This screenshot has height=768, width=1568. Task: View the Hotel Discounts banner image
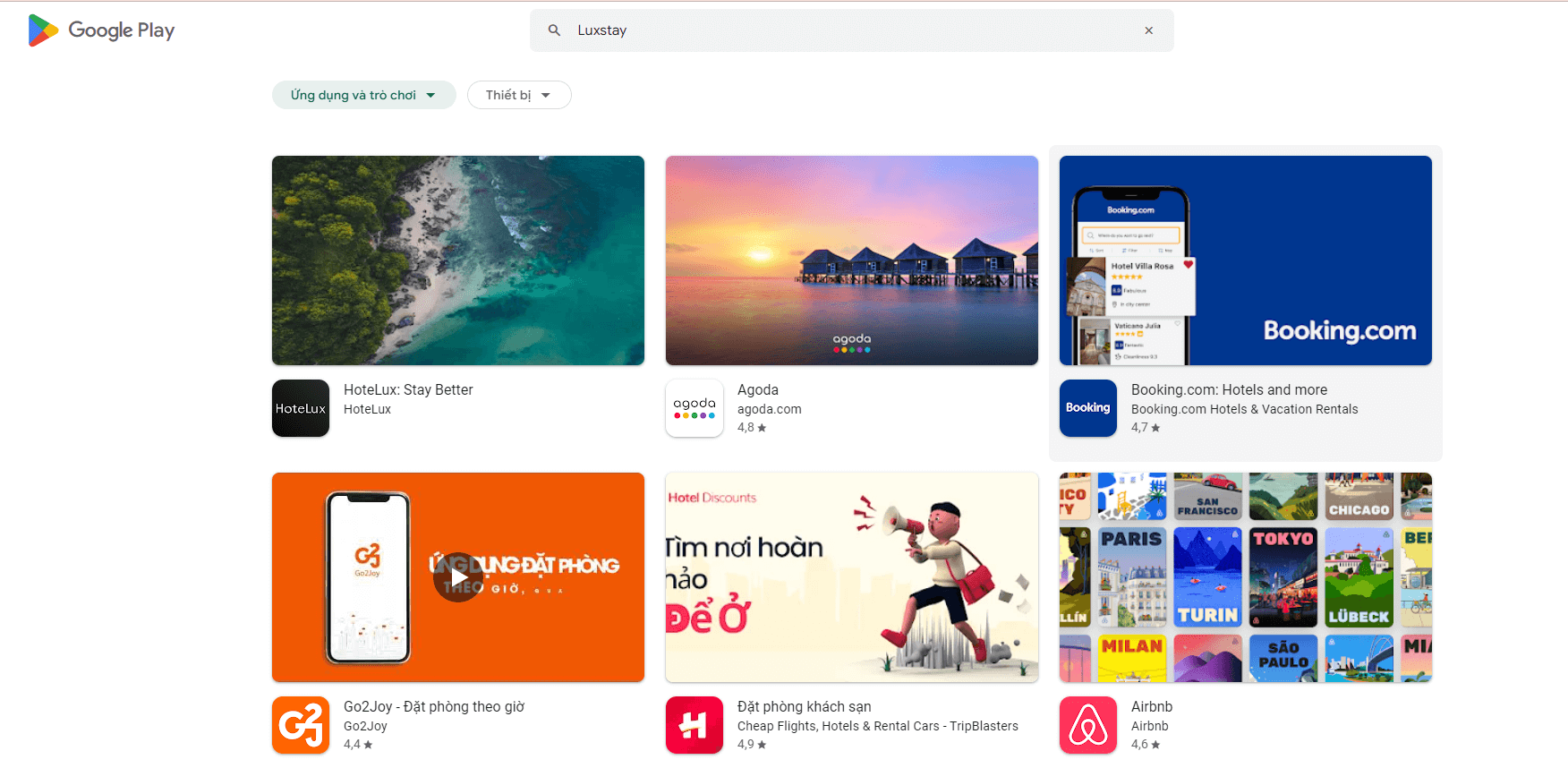coord(852,577)
